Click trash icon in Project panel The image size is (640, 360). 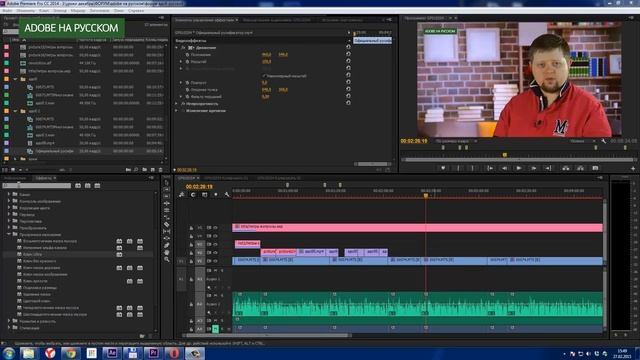160,170
